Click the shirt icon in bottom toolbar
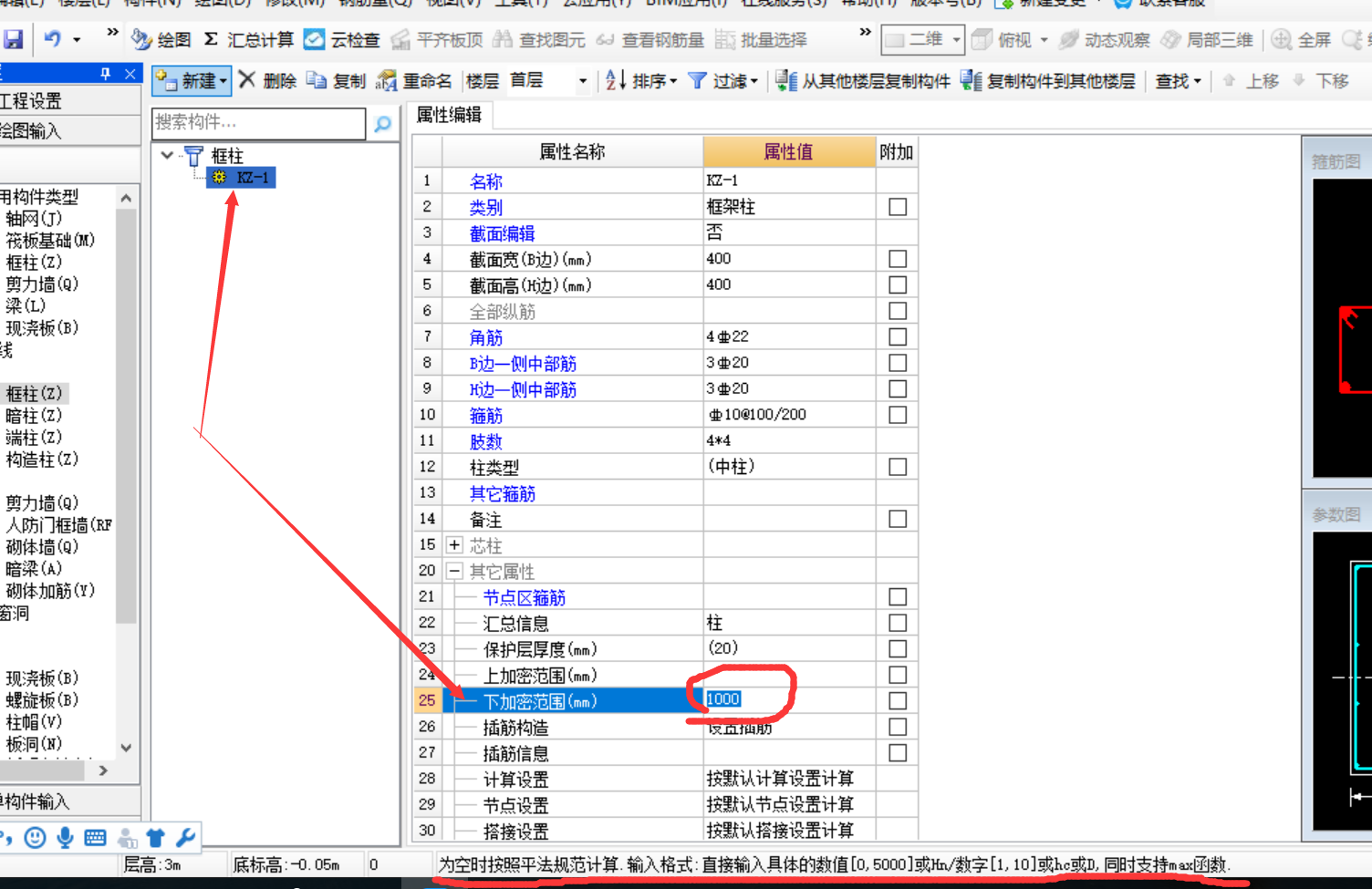 click(x=155, y=837)
